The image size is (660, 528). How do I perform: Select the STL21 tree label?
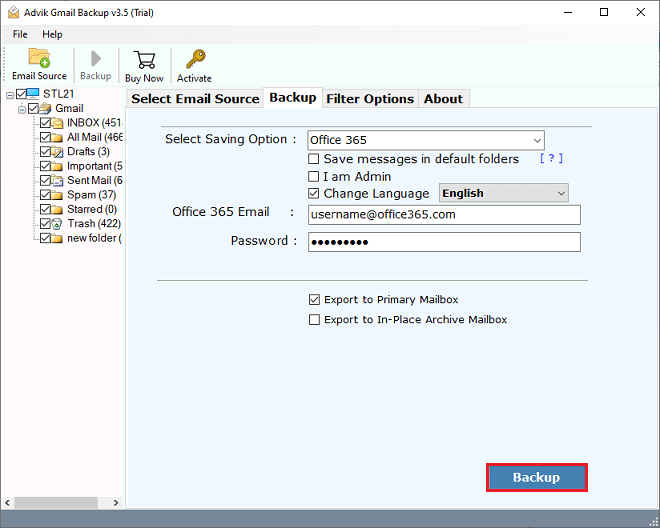[x=59, y=94]
